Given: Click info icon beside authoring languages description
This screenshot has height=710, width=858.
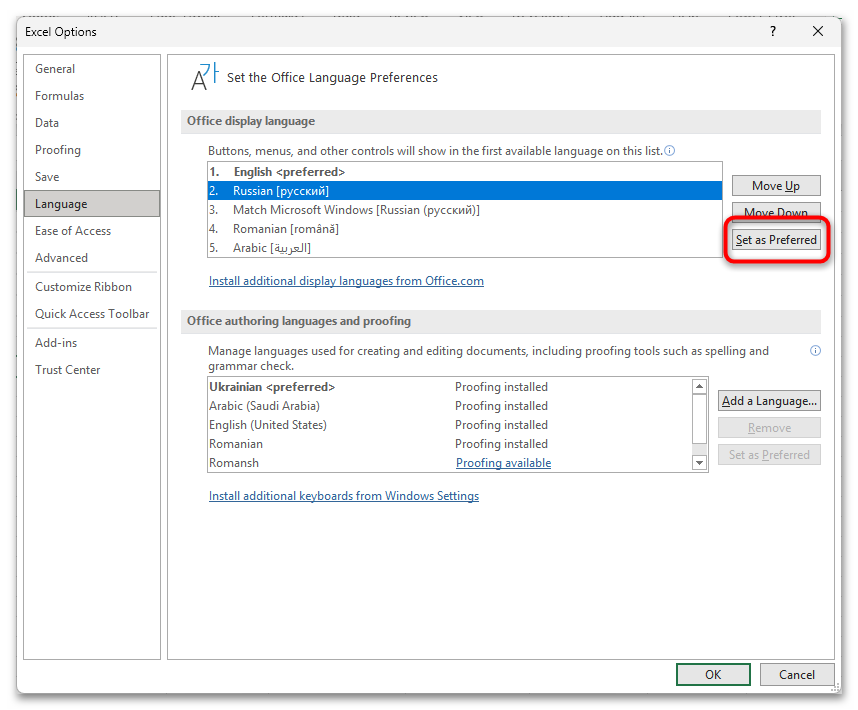Looking at the screenshot, I should (x=815, y=351).
